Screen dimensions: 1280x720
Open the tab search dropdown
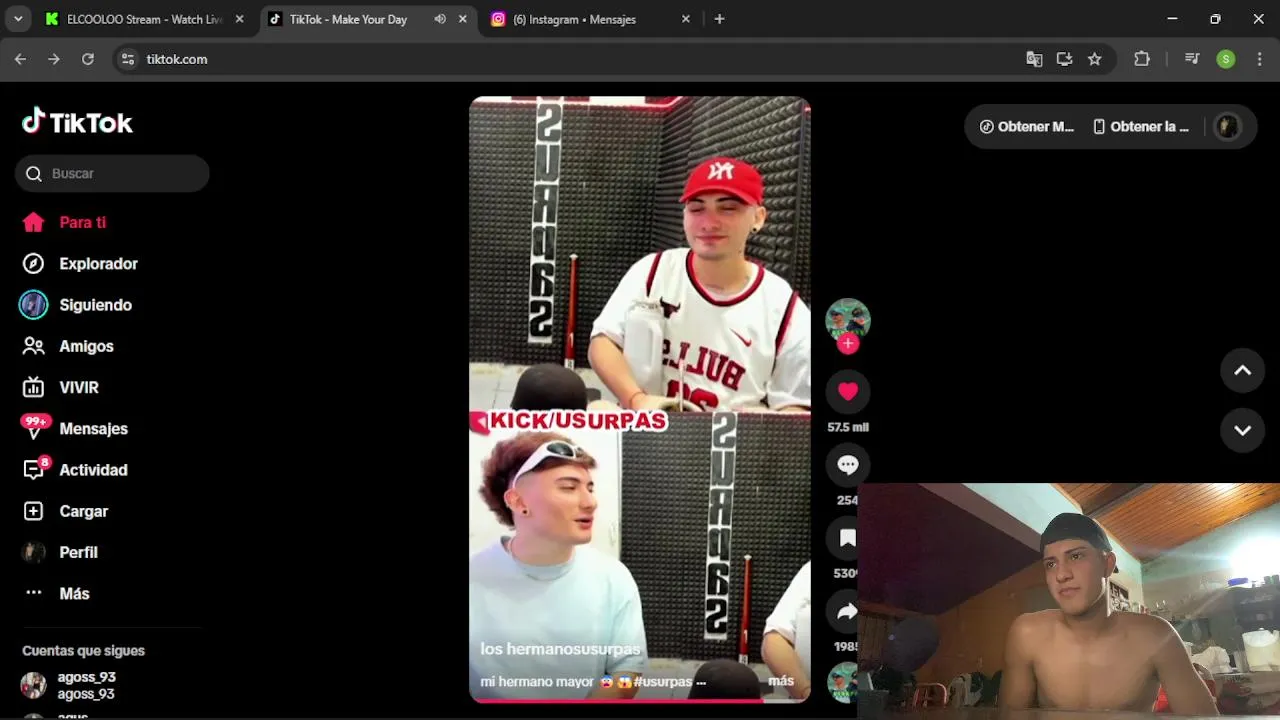pyautogui.click(x=18, y=19)
